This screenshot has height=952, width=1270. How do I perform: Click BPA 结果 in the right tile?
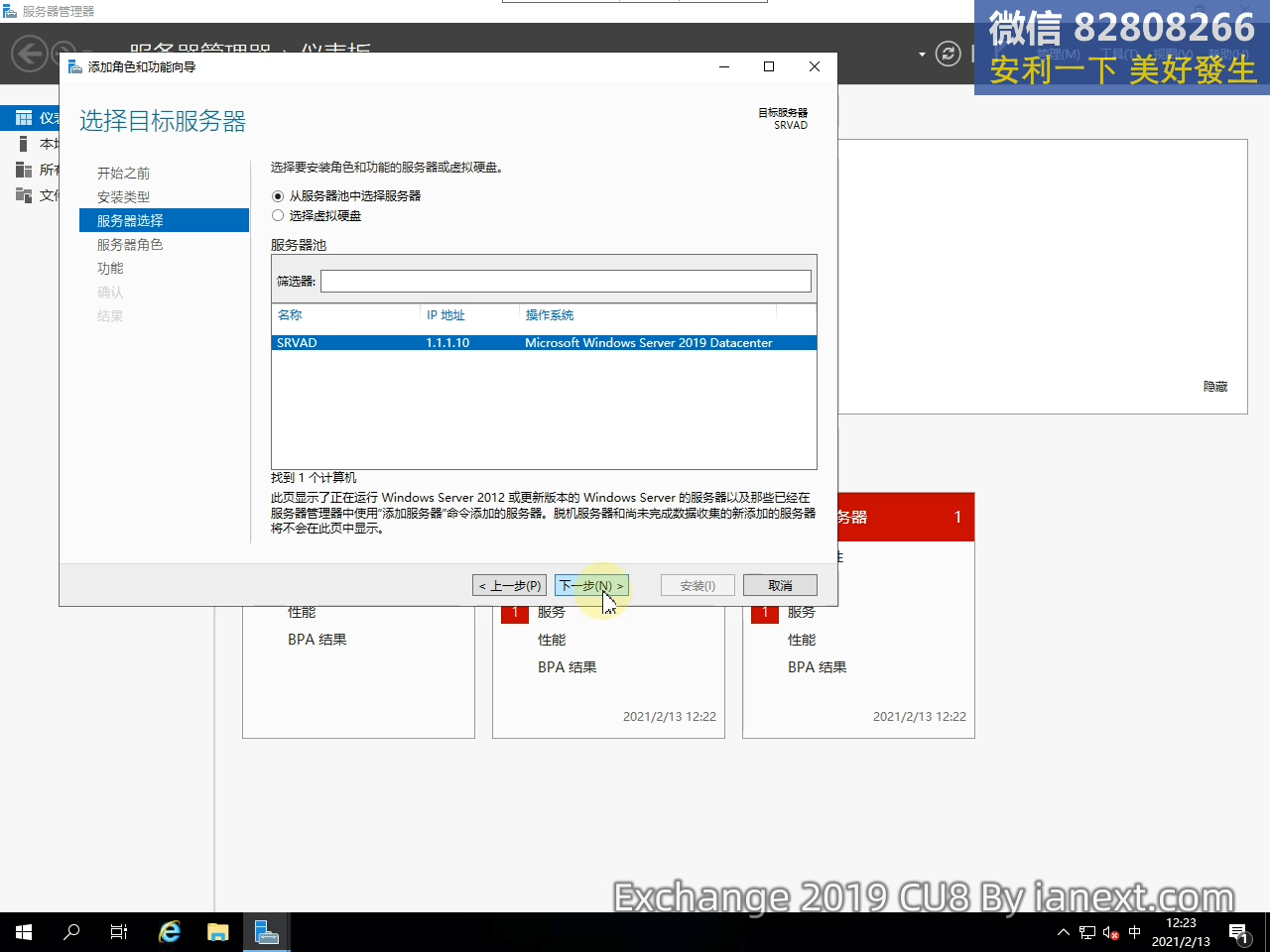point(818,667)
